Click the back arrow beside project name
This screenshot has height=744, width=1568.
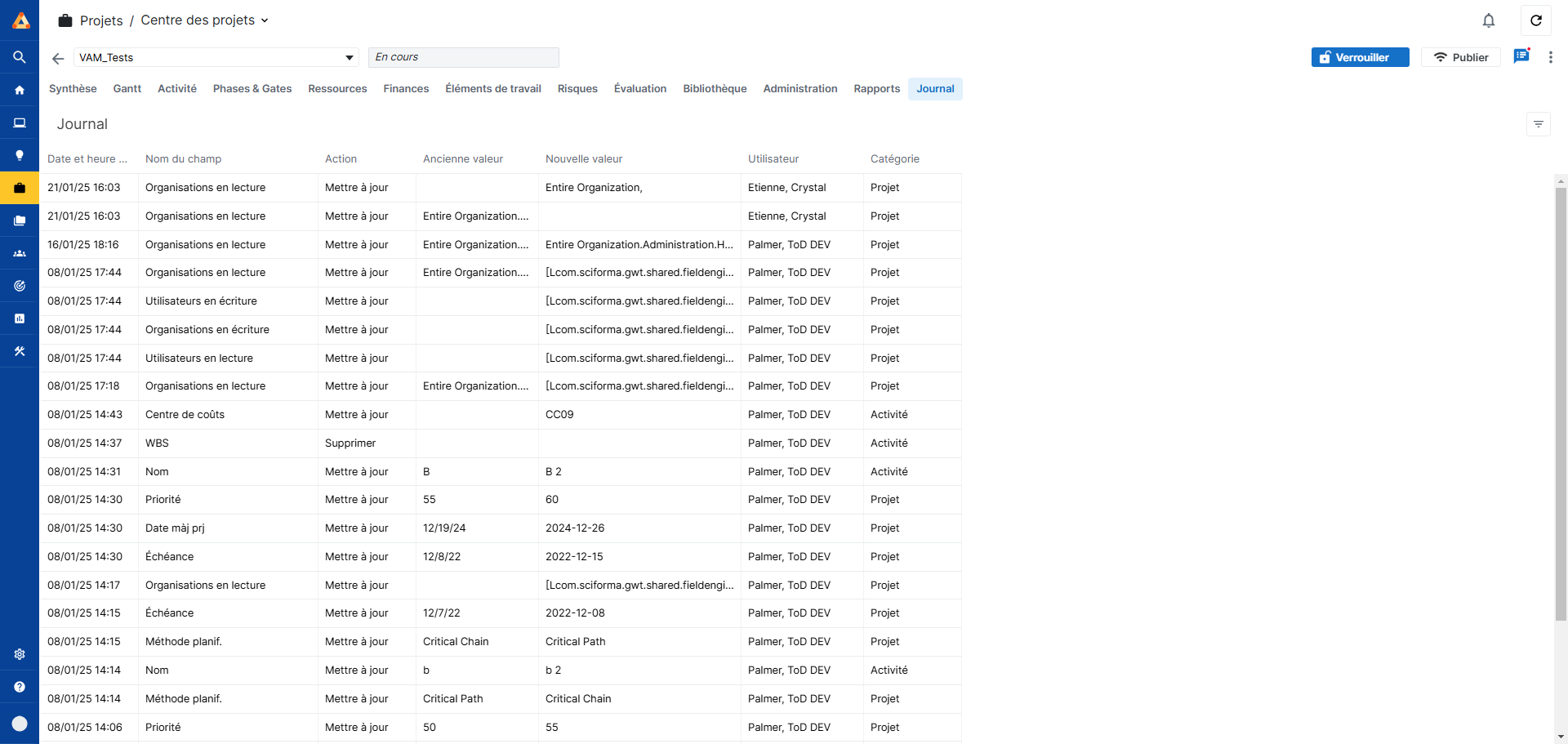click(x=58, y=58)
